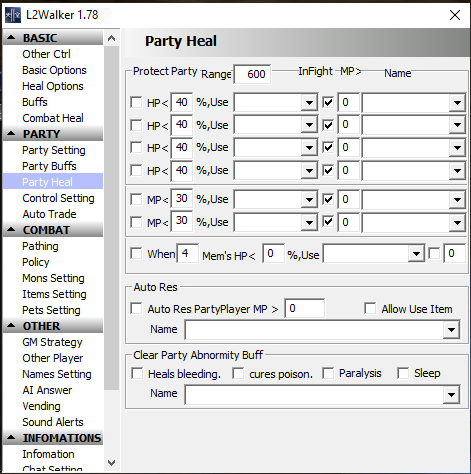Open GM Strategy page
Viewport: 471px width, 474px height.
pyautogui.click(x=52, y=342)
